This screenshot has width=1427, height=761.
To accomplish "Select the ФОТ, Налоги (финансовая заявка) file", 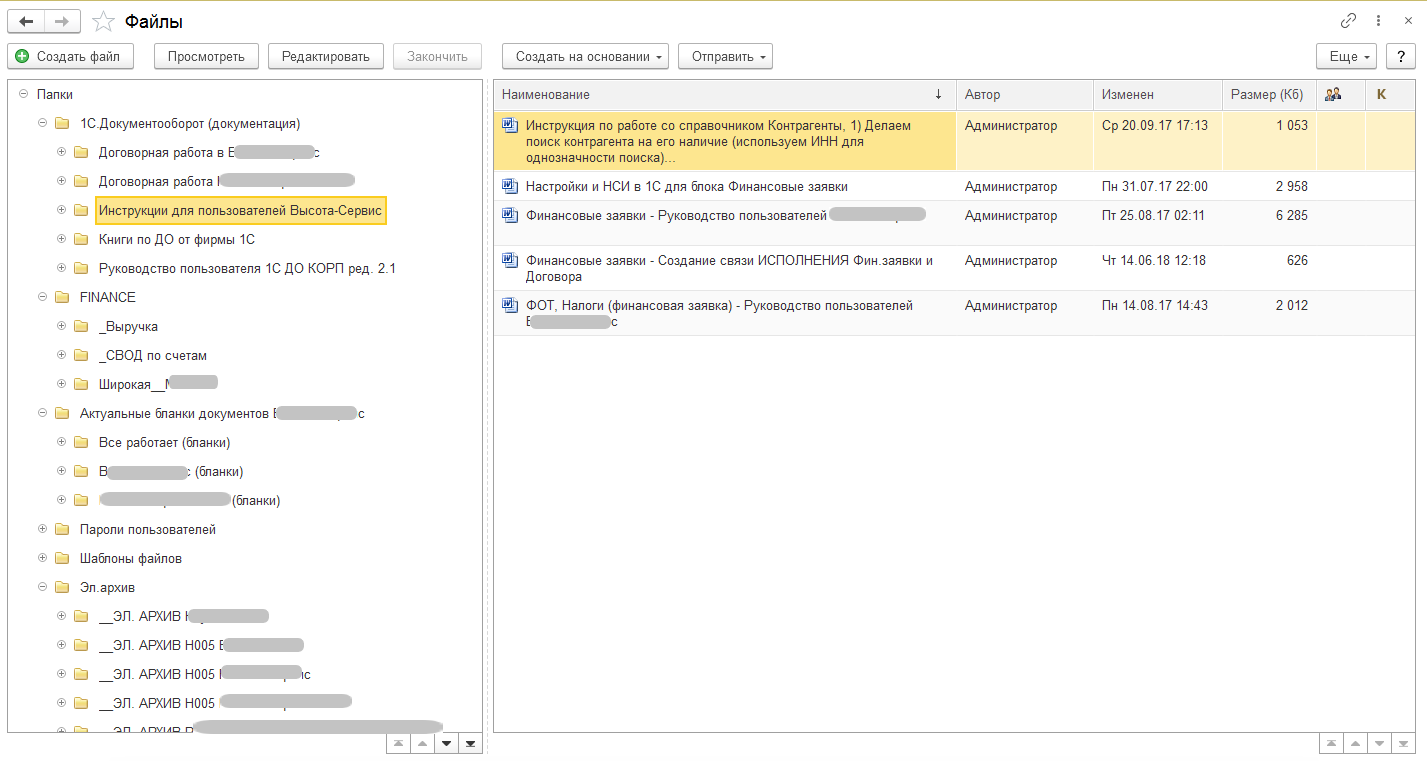I will tap(720, 314).
